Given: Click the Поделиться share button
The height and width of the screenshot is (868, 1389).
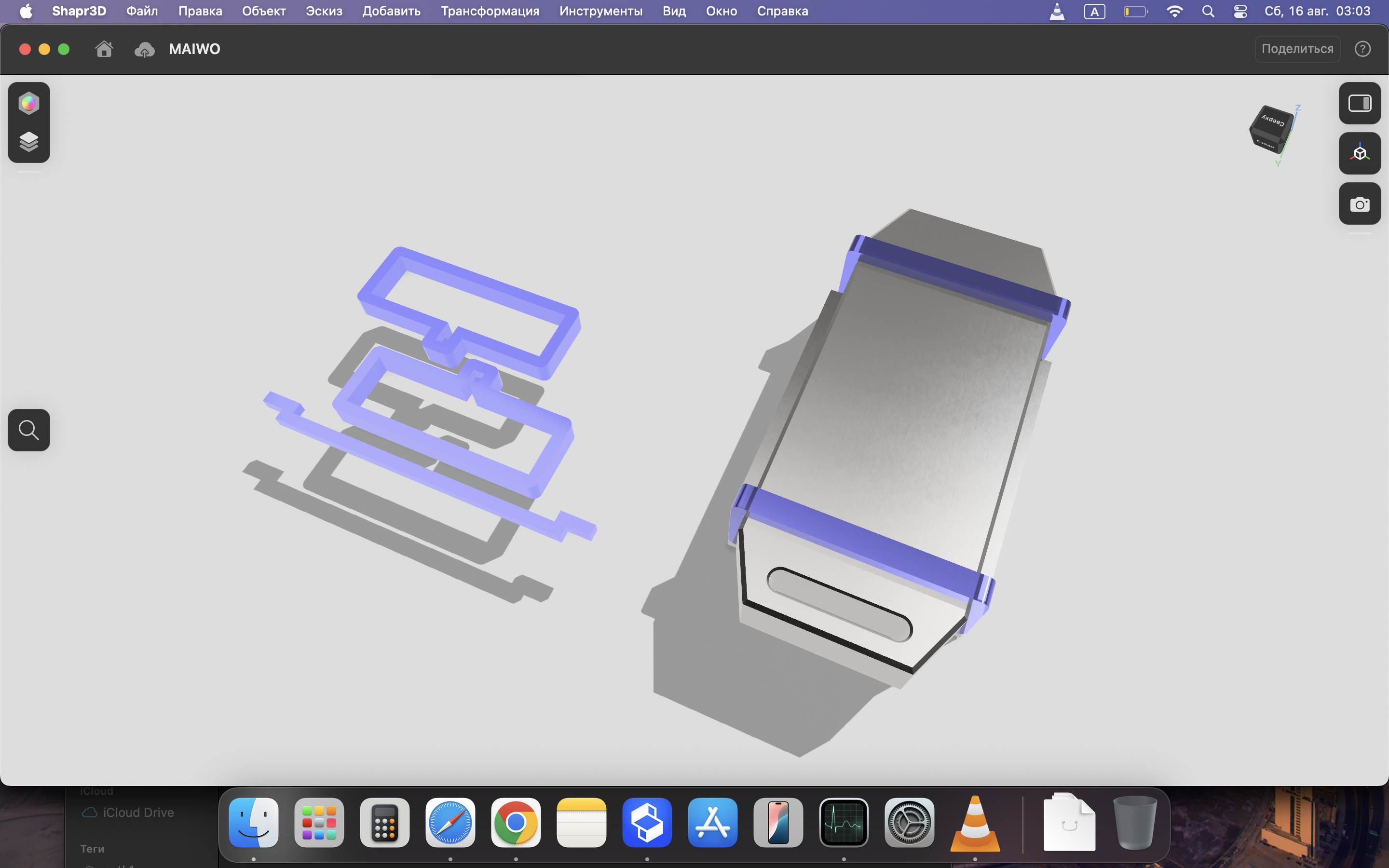Looking at the screenshot, I should coord(1297,49).
